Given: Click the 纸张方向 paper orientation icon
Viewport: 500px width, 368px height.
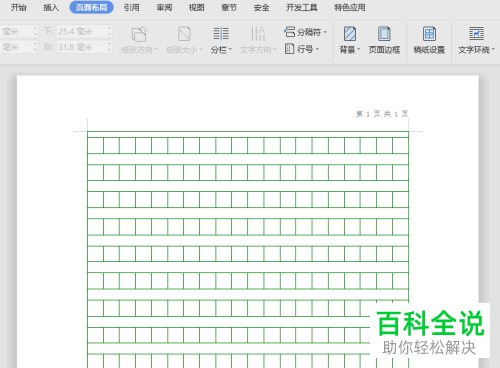Looking at the screenshot, I should click(x=139, y=34).
